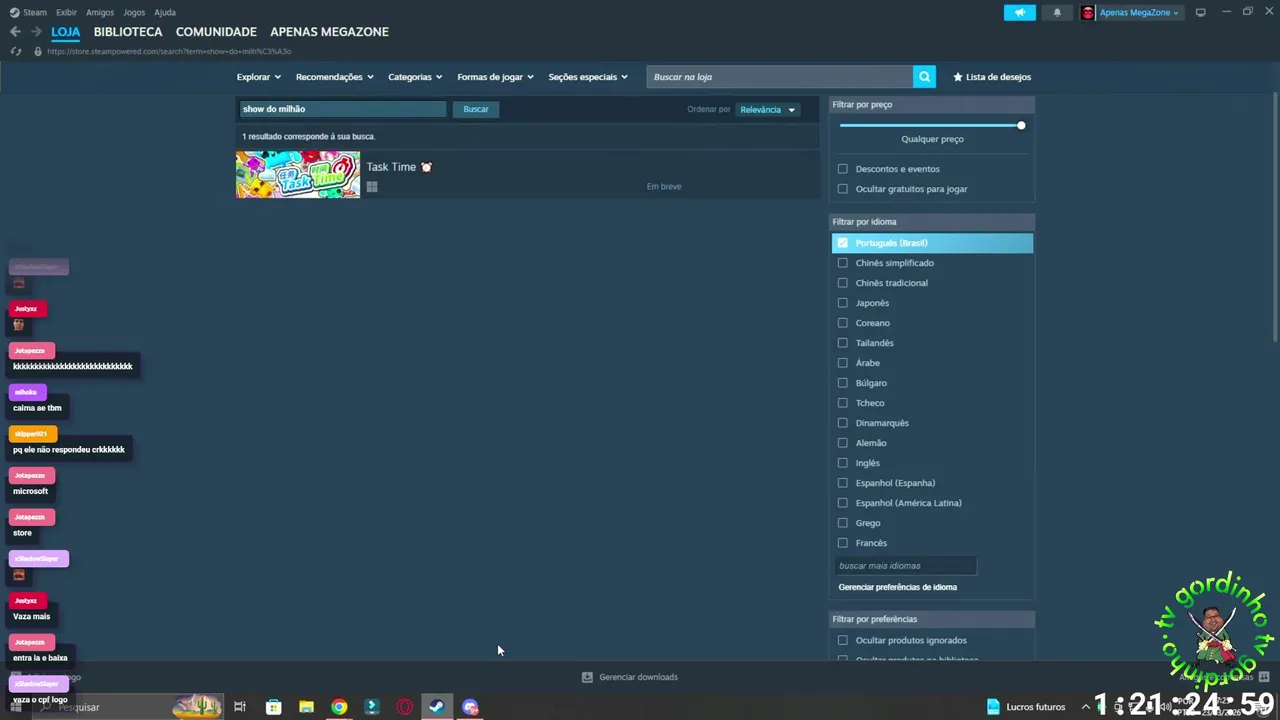The image size is (1280, 720).
Task: Click the store search magnifier icon
Action: (924, 77)
